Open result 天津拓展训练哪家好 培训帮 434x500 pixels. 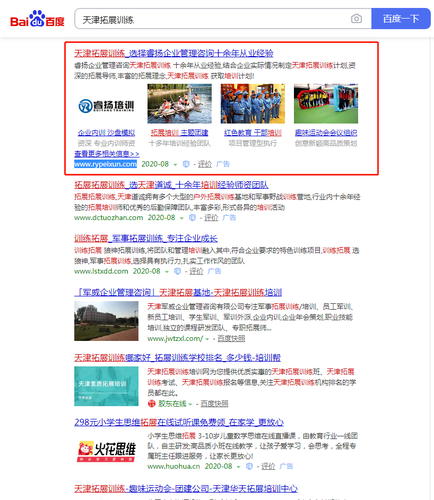[177, 358]
